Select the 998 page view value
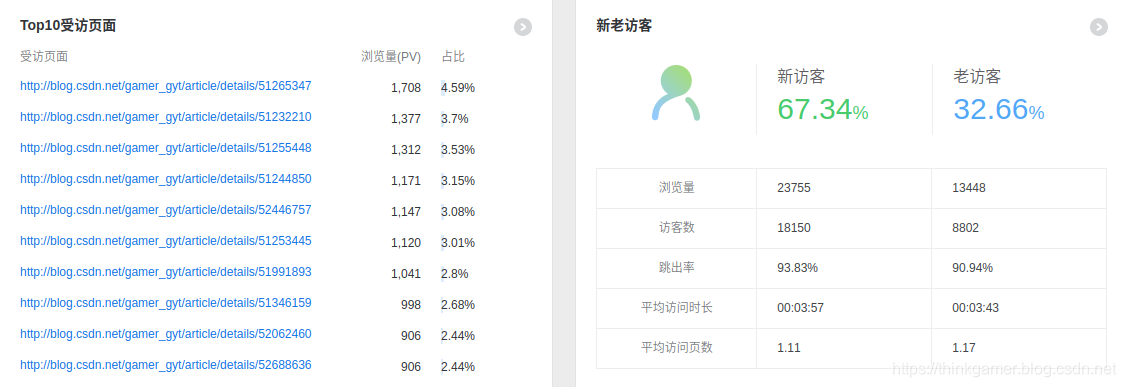The width and height of the screenshot is (1126, 387). point(411,304)
